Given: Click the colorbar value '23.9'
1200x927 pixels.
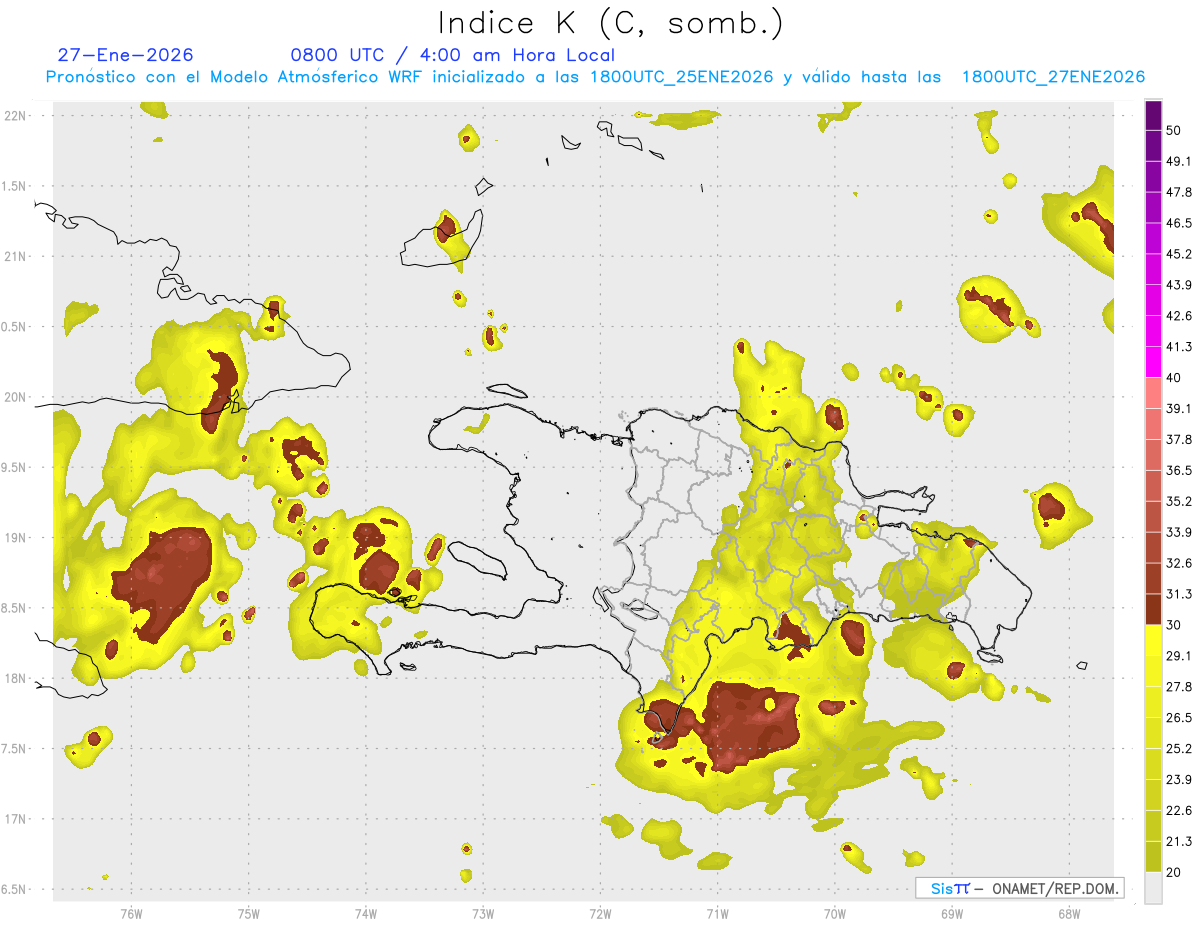Looking at the screenshot, I should [x=1179, y=780].
